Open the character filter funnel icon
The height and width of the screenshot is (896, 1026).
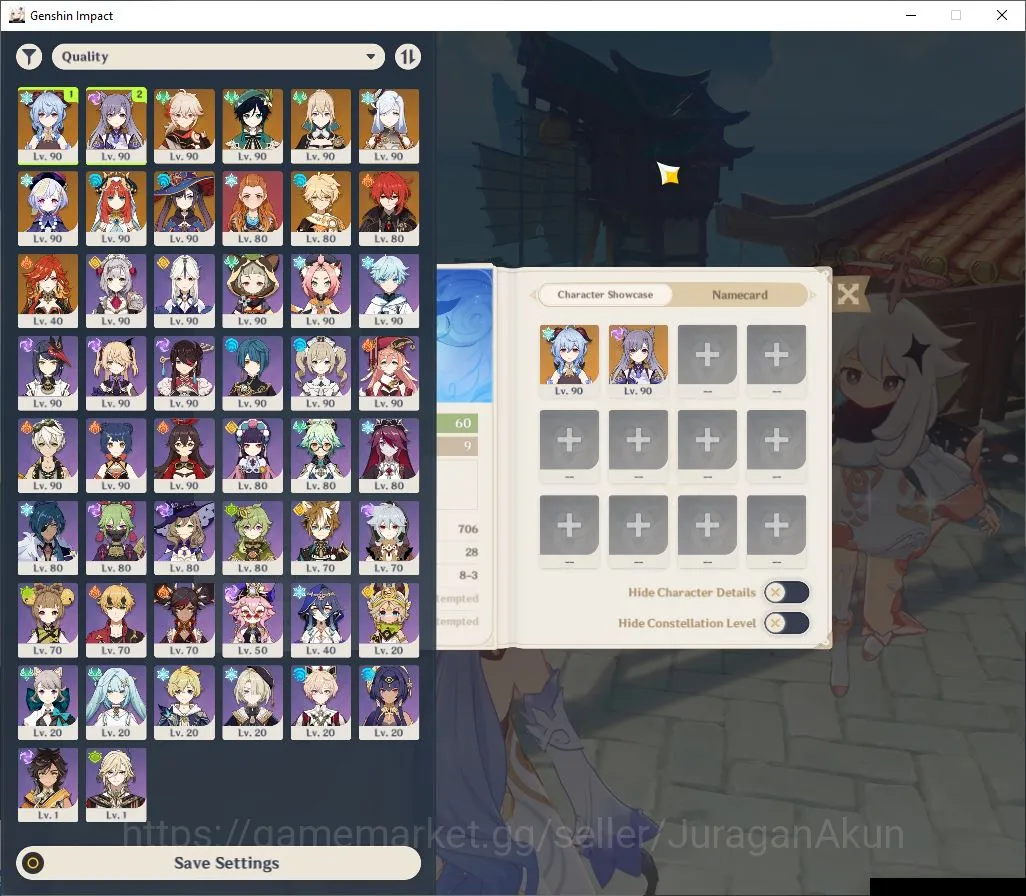29,57
